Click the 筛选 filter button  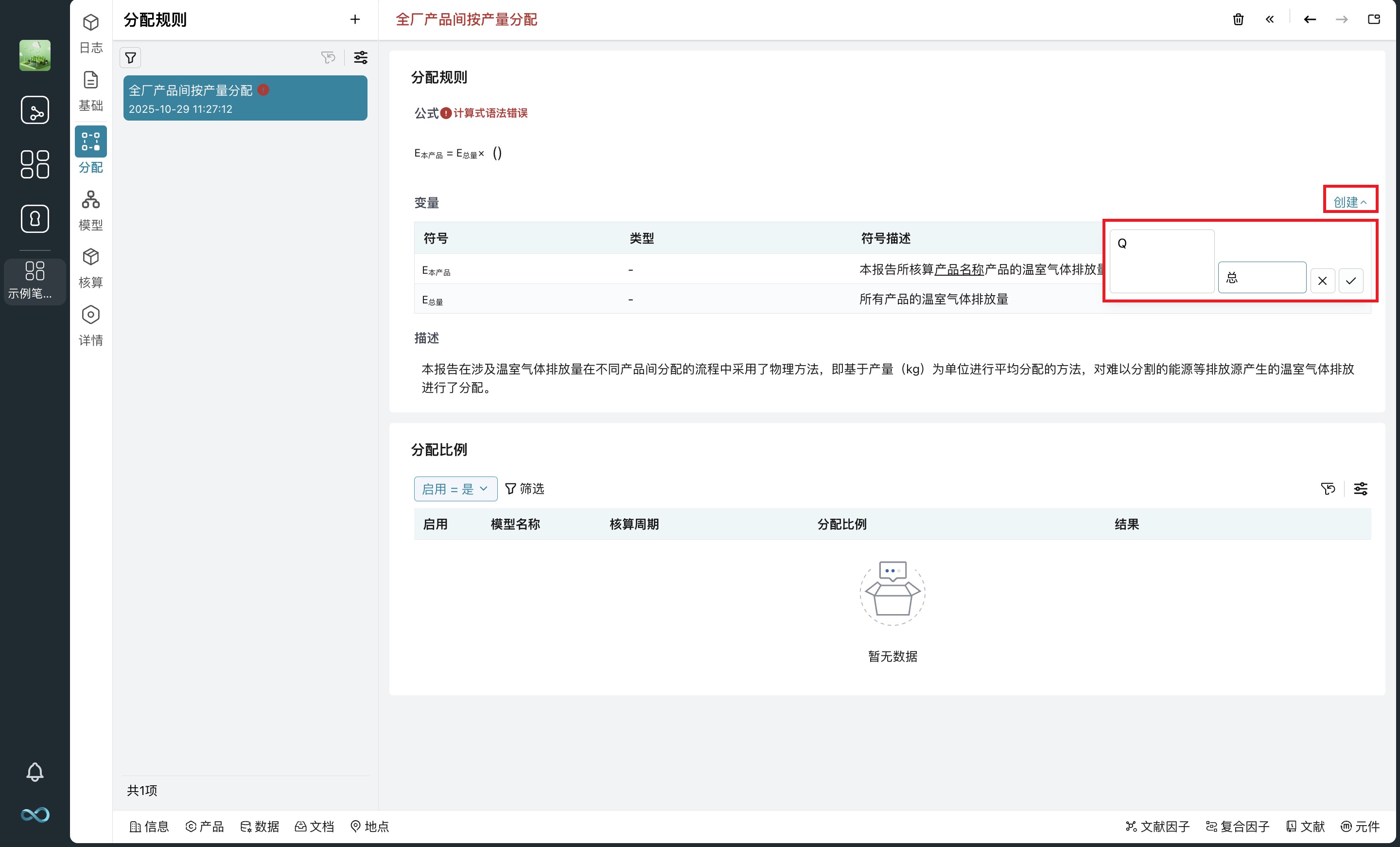coord(525,488)
